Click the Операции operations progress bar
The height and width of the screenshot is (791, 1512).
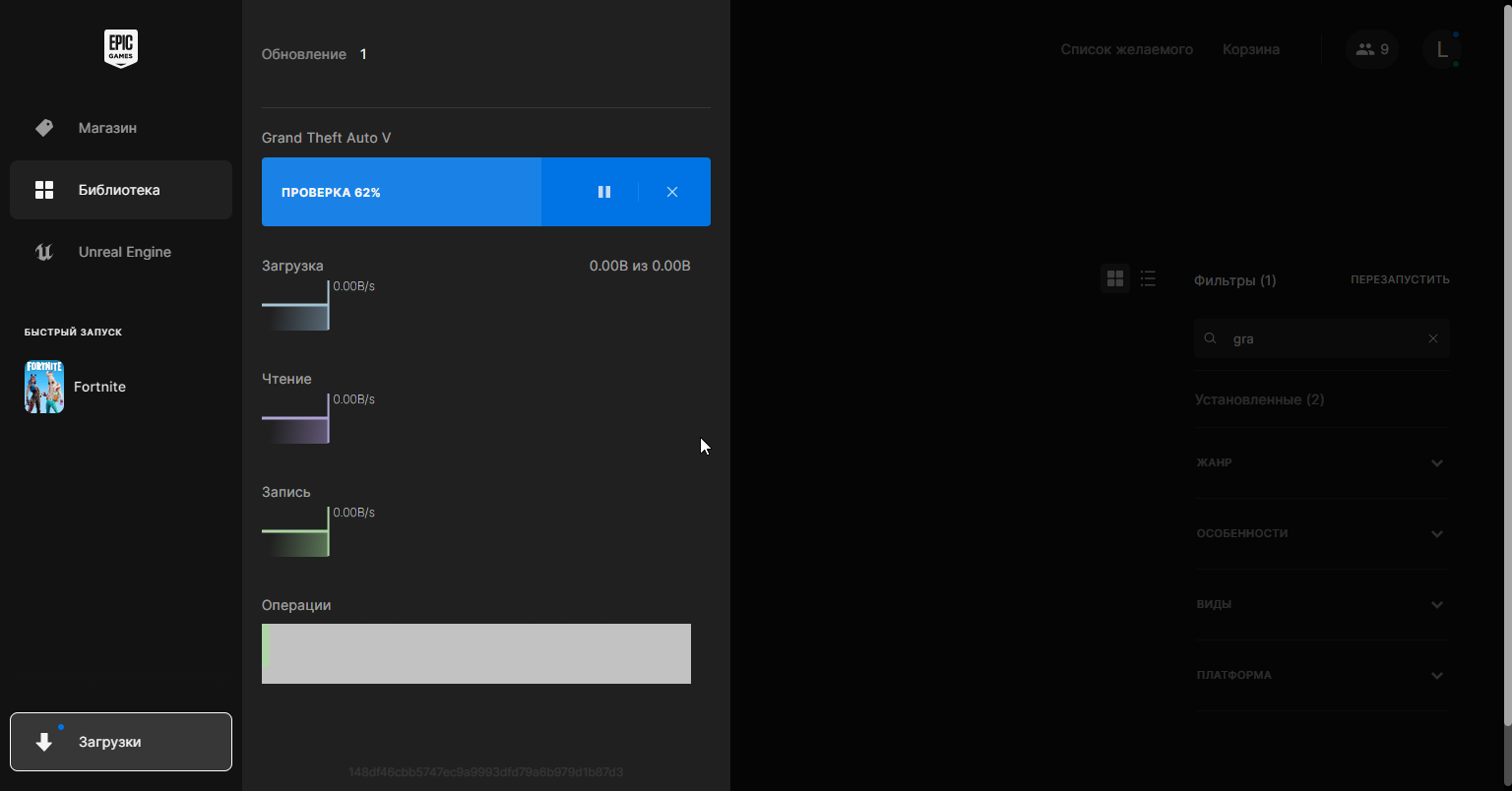coord(476,653)
